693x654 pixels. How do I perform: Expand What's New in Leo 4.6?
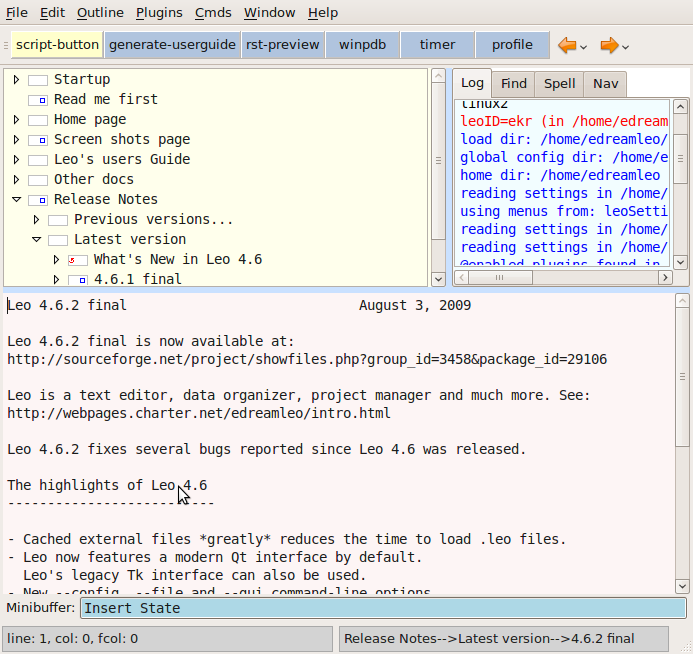[x=57, y=259]
